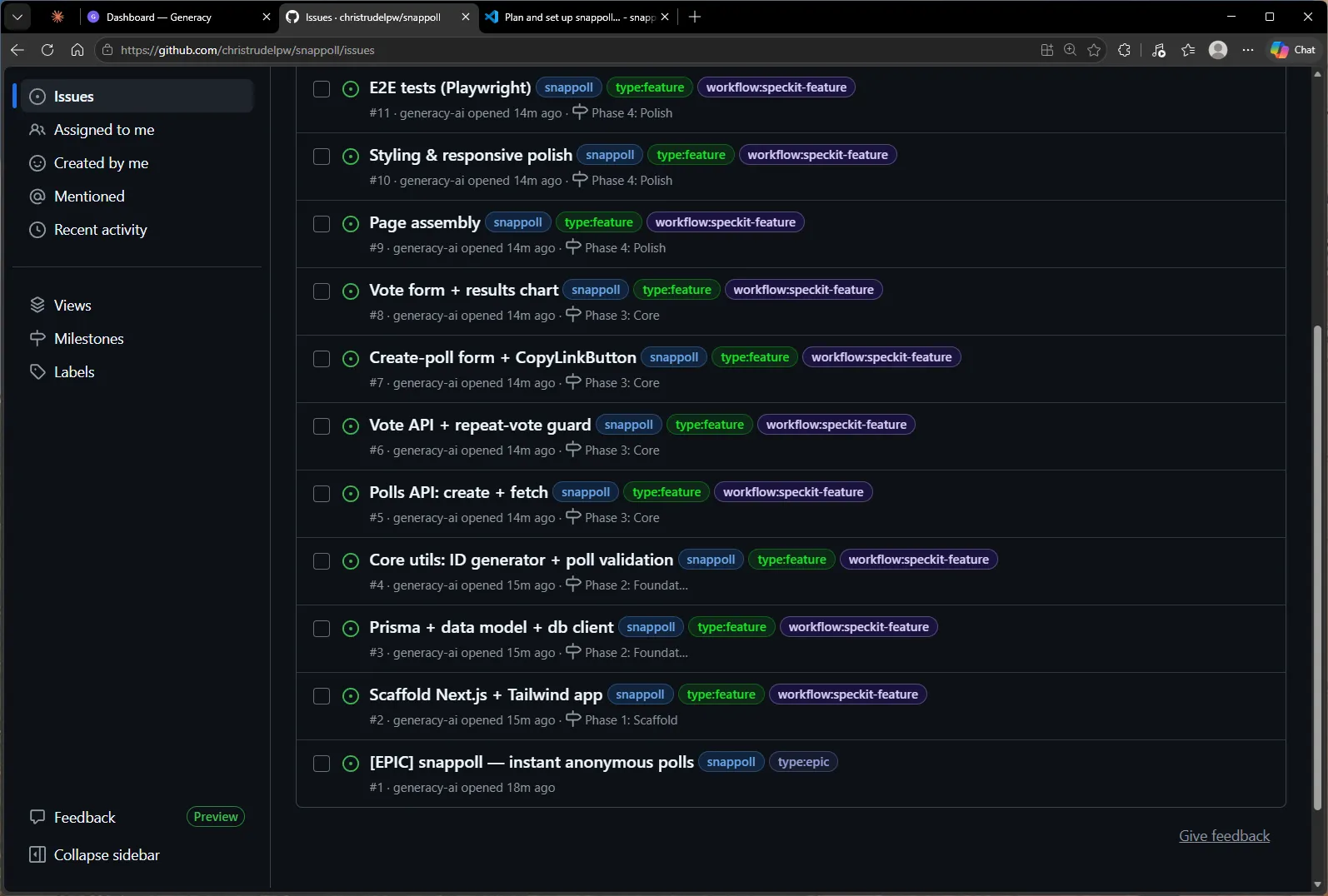The width and height of the screenshot is (1328, 896).
Task: Open issue E2E tests (Playwright)
Action: point(450,87)
